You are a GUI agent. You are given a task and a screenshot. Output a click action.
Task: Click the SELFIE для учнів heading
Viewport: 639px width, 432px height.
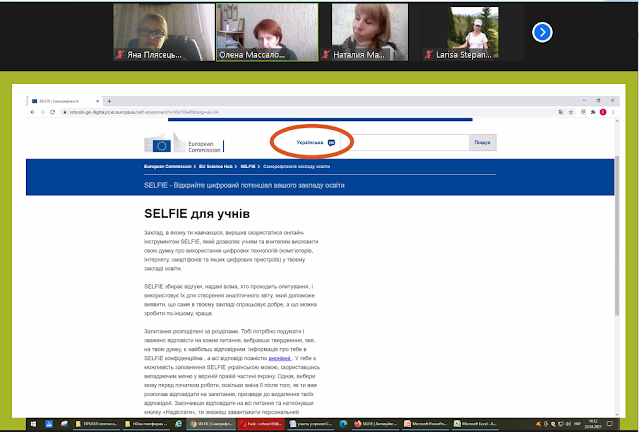coord(197,214)
